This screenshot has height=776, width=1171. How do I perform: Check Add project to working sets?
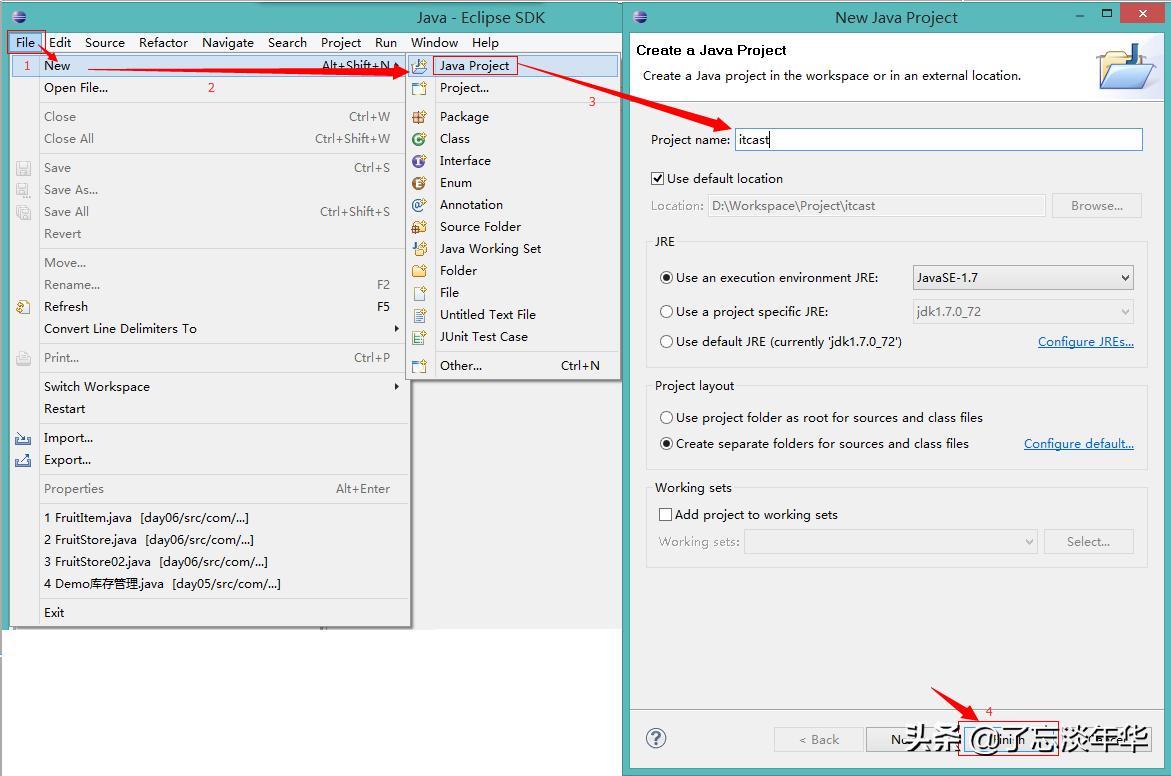pos(665,515)
